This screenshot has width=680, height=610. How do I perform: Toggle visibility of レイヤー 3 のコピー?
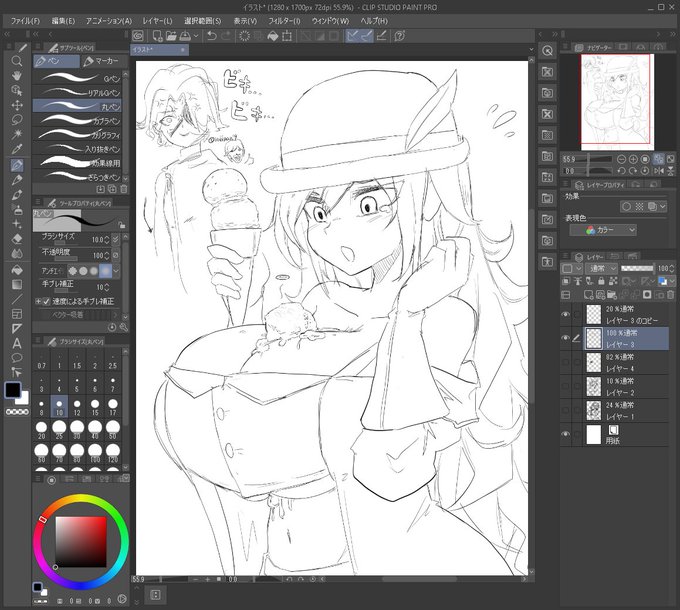tap(565, 314)
